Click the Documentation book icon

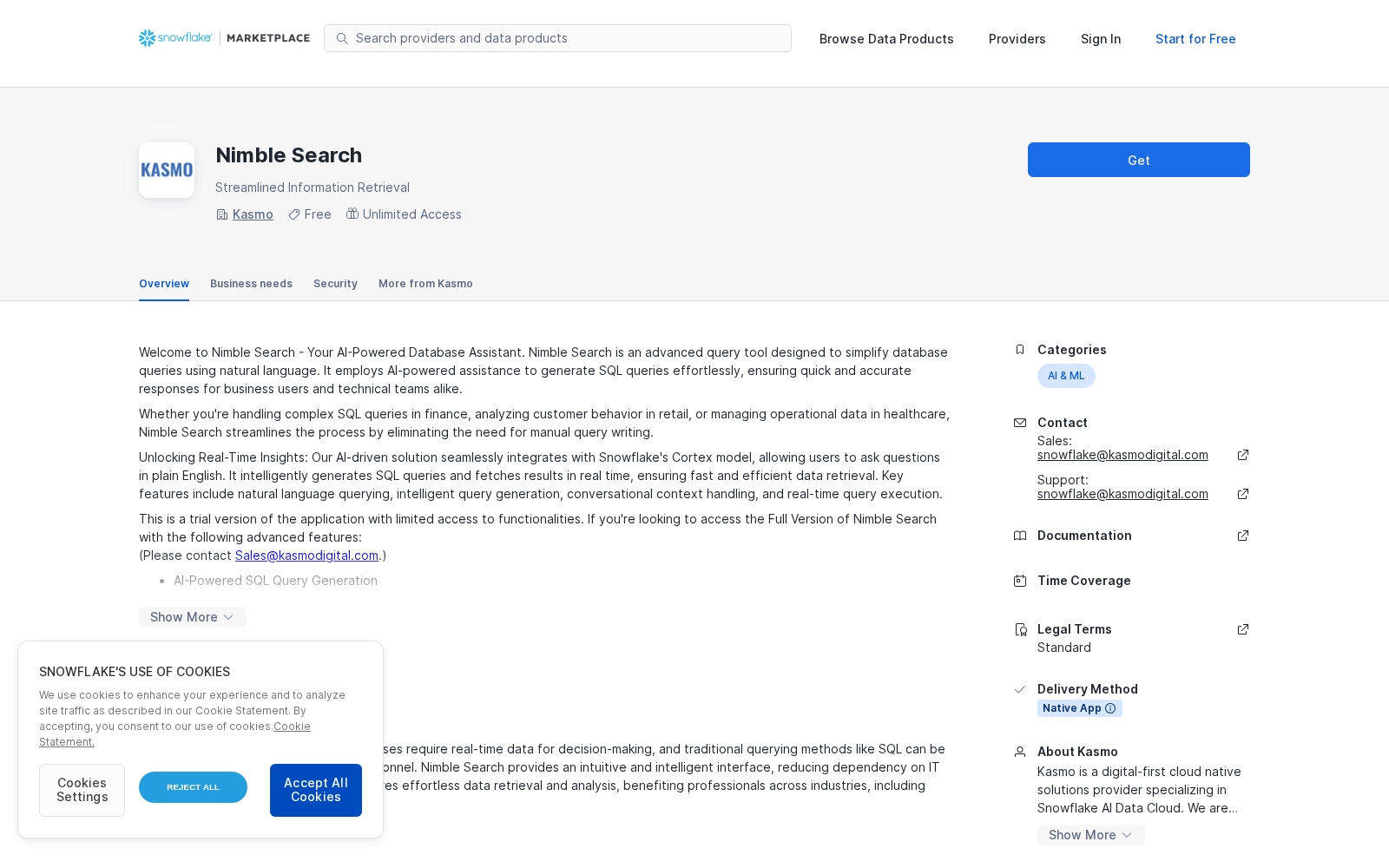click(x=1020, y=536)
